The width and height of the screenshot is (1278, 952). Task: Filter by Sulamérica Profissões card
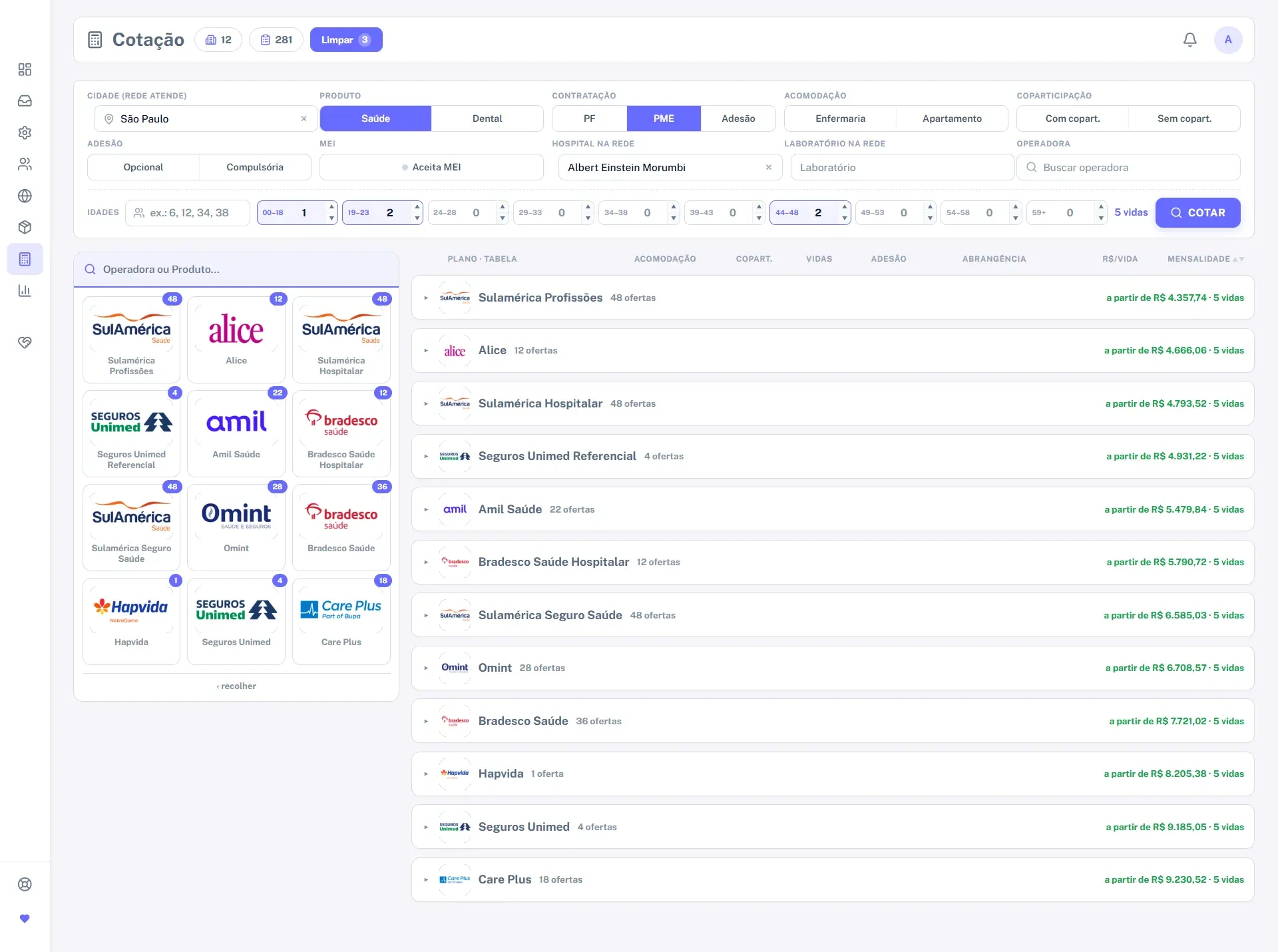pos(131,340)
